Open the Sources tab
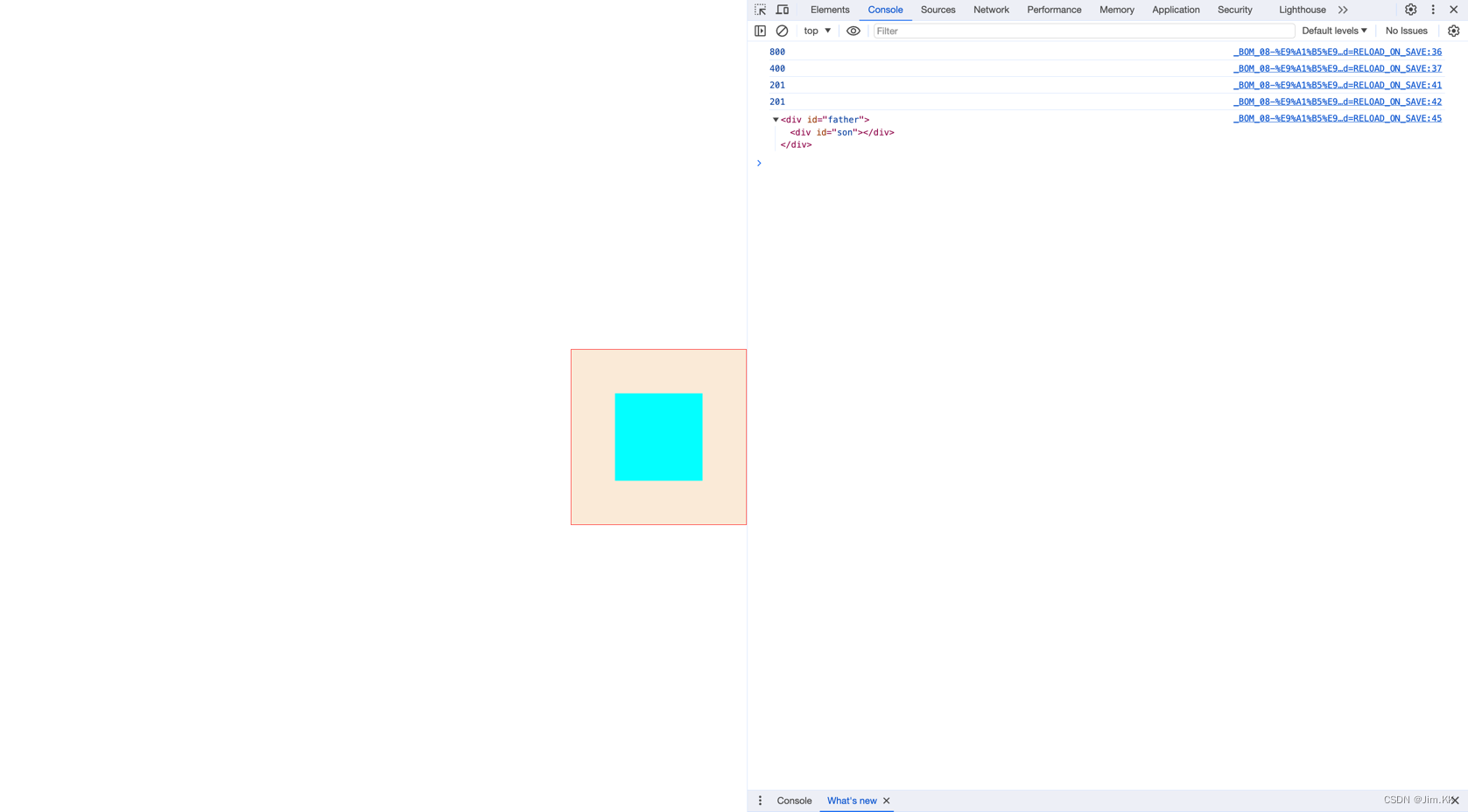This screenshot has width=1468, height=812. click(x=938, y=10)
